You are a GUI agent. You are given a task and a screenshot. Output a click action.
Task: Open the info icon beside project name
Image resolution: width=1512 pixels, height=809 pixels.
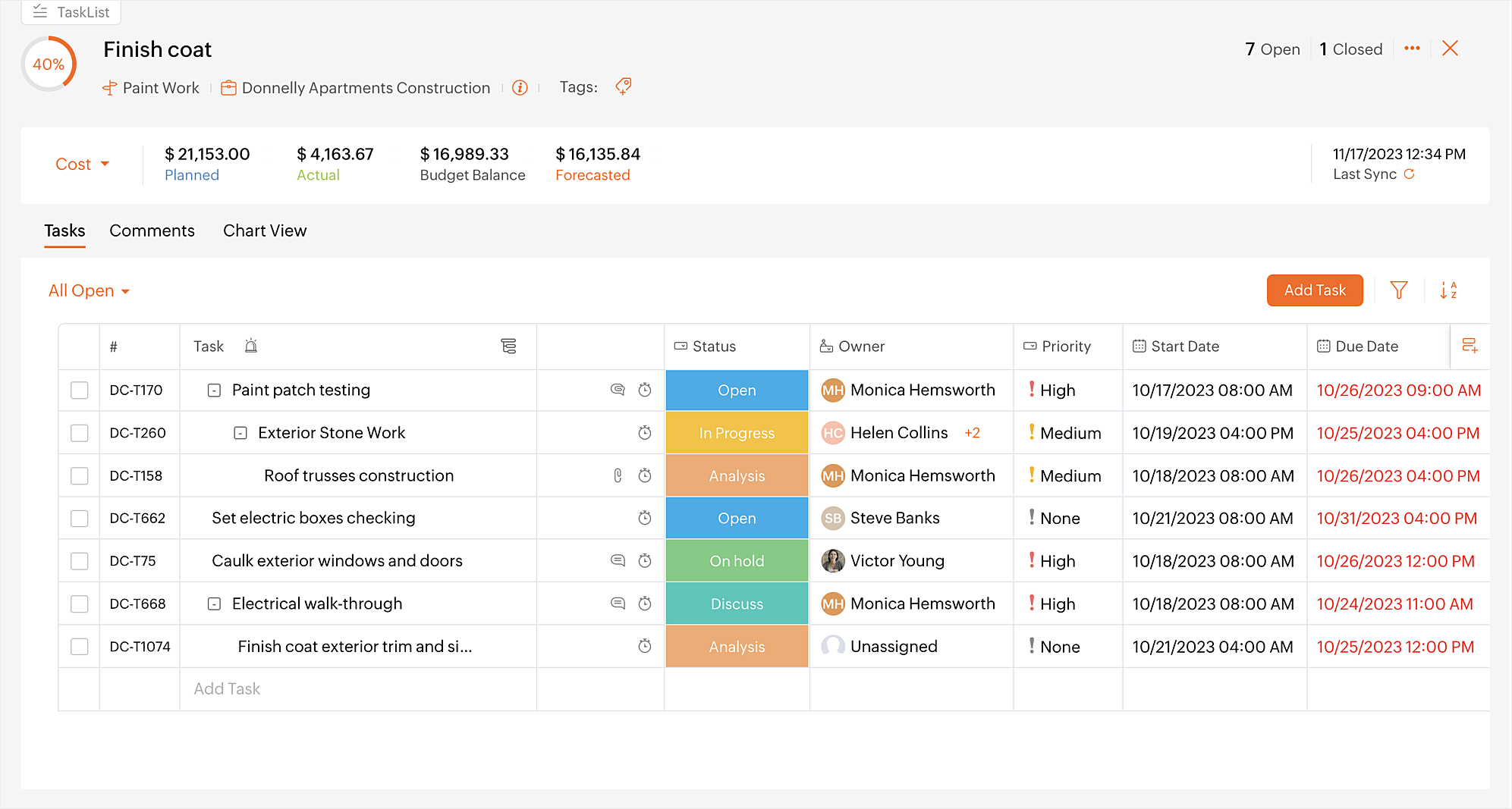pyautogui.click(x=520, y=88)
